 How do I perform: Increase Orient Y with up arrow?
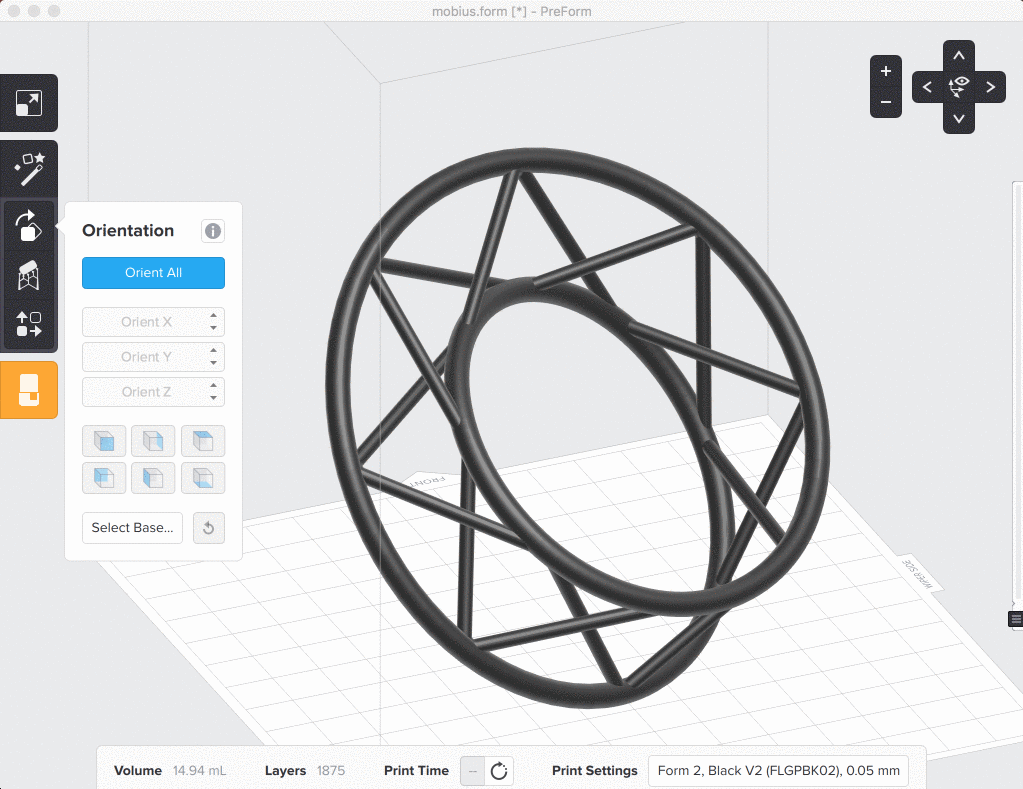tap(213, 351)
